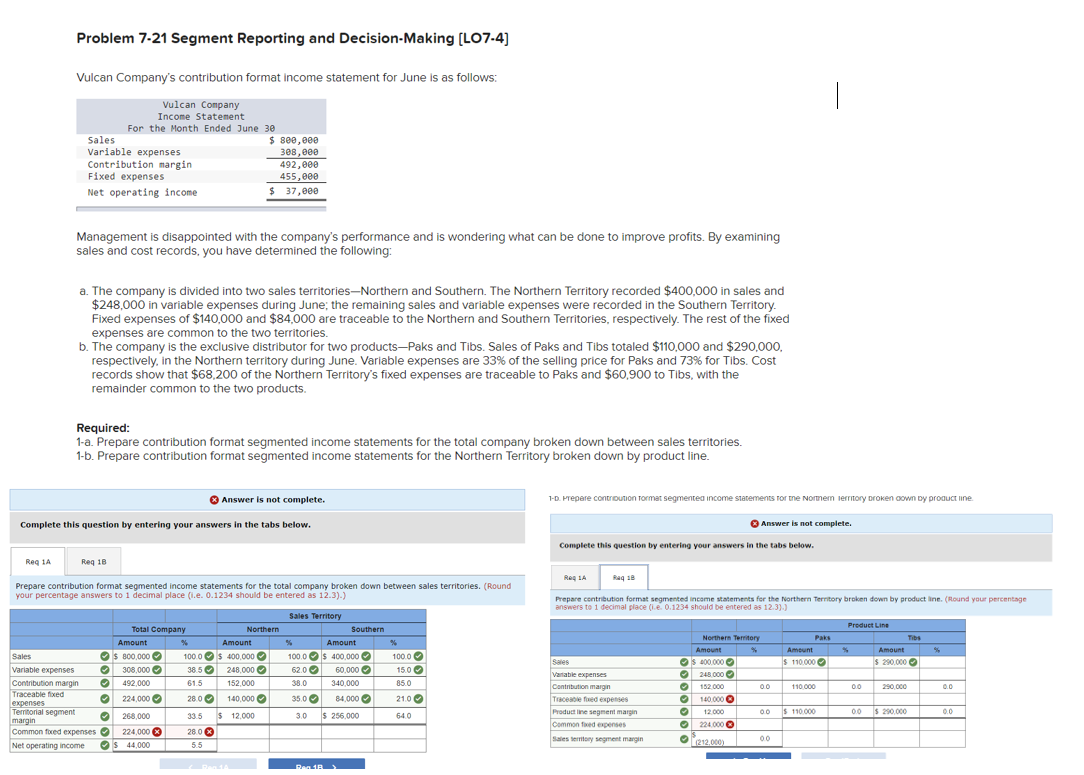Click green checkmark beside Southern Sales $400,000
The height and width of the screenshot is (775, 1084).
366,657
